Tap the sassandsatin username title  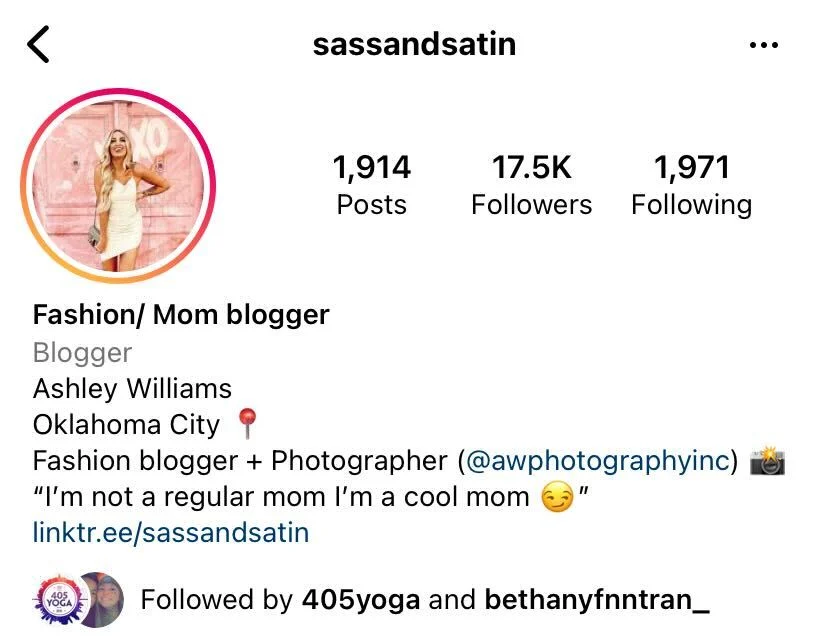click(415, 44)
